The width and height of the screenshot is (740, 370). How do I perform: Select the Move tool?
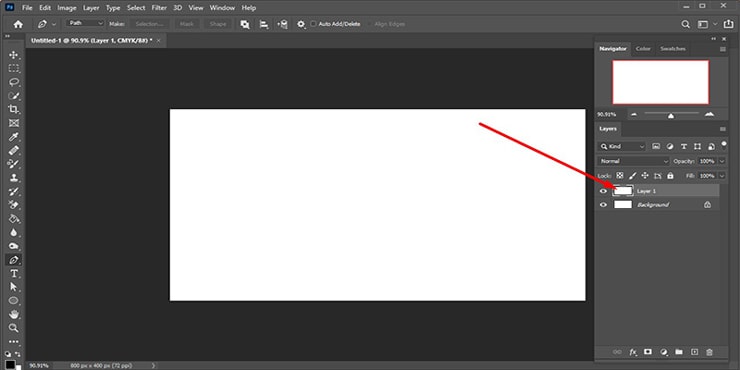14,55
